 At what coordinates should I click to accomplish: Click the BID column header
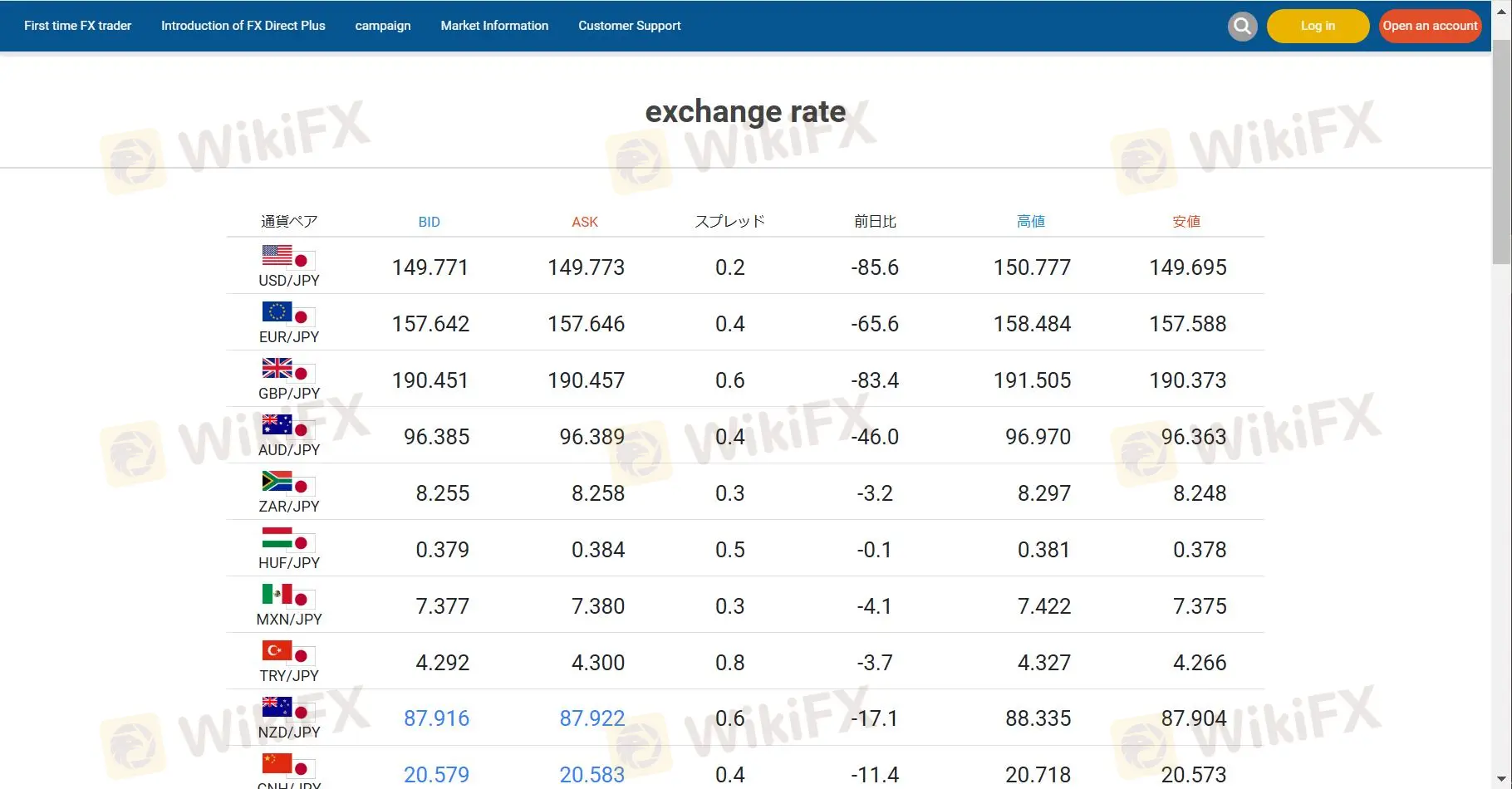click(x=430, y=222)
